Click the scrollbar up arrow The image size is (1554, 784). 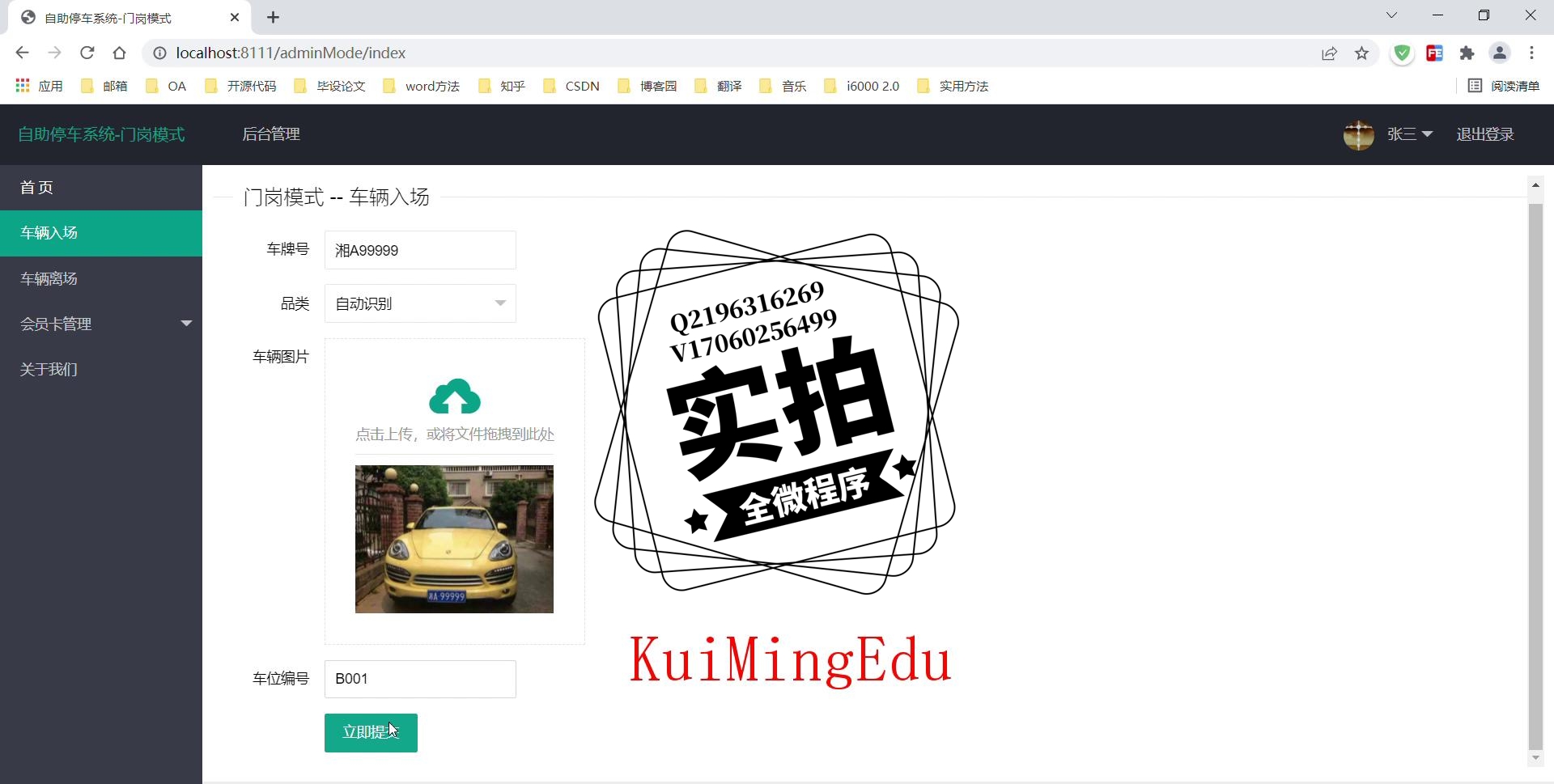[1535, 185]
